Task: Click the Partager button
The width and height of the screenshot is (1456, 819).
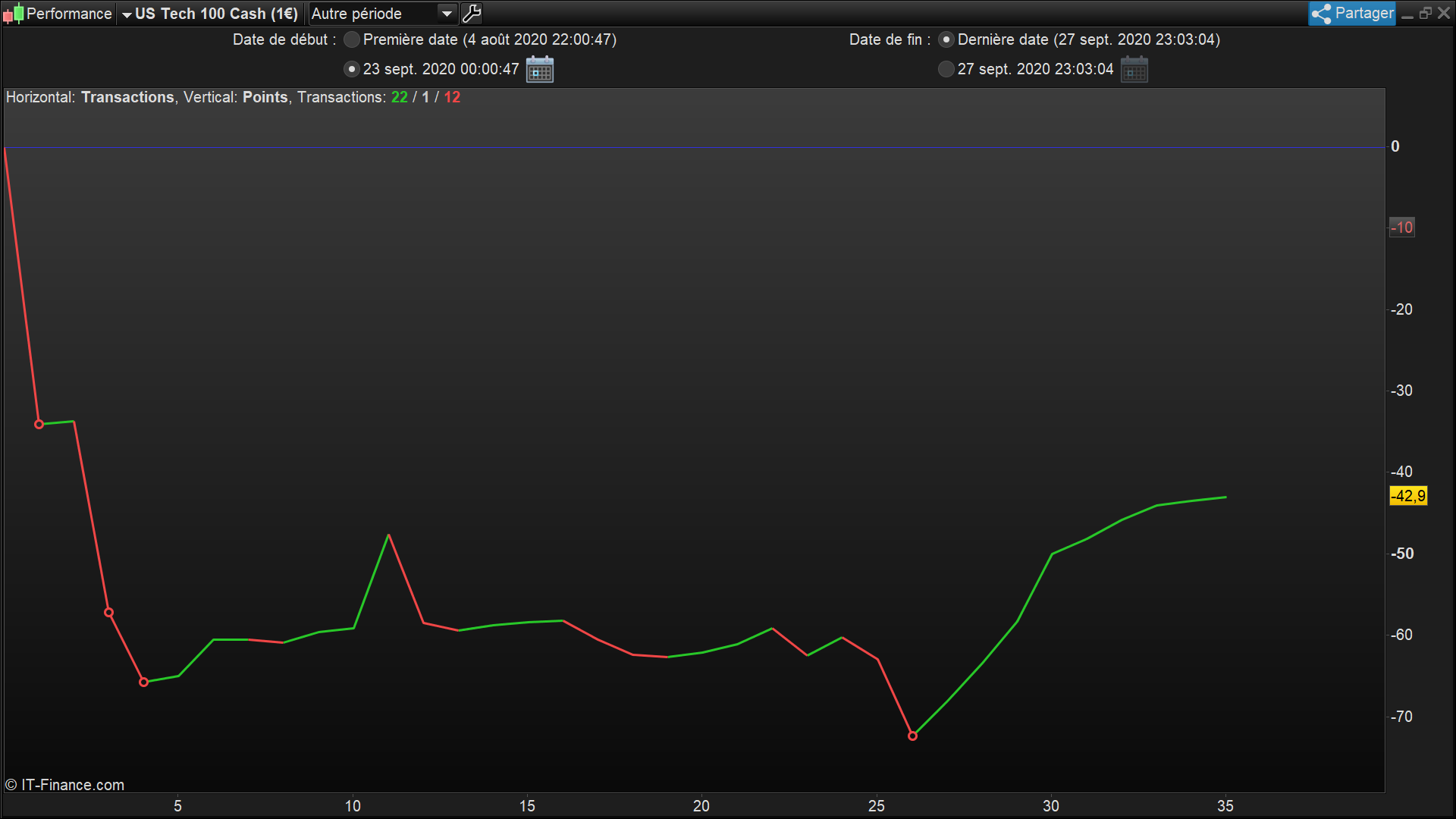Action: pyautogui.click(x=1363, y=14)
